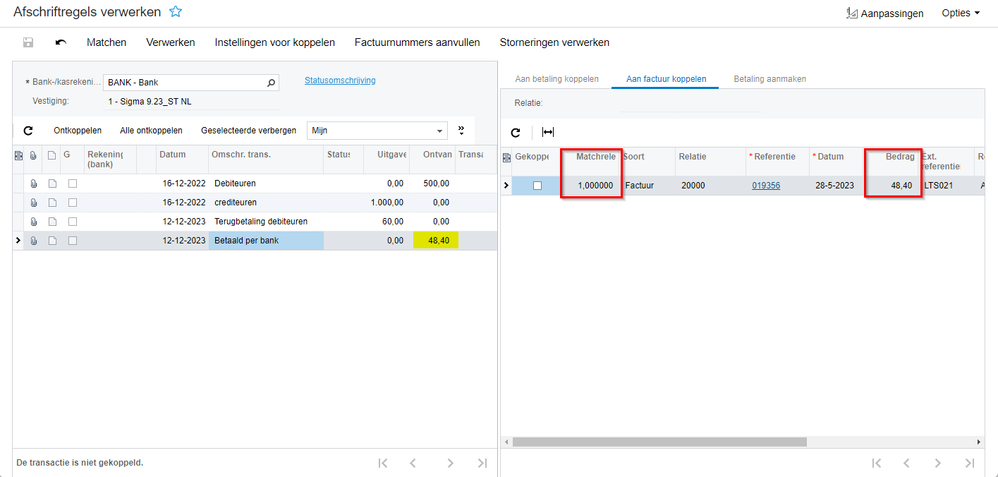Refresh the bank transactions grid on the left
Screen dimensions: 998x477
coord(28,131)
